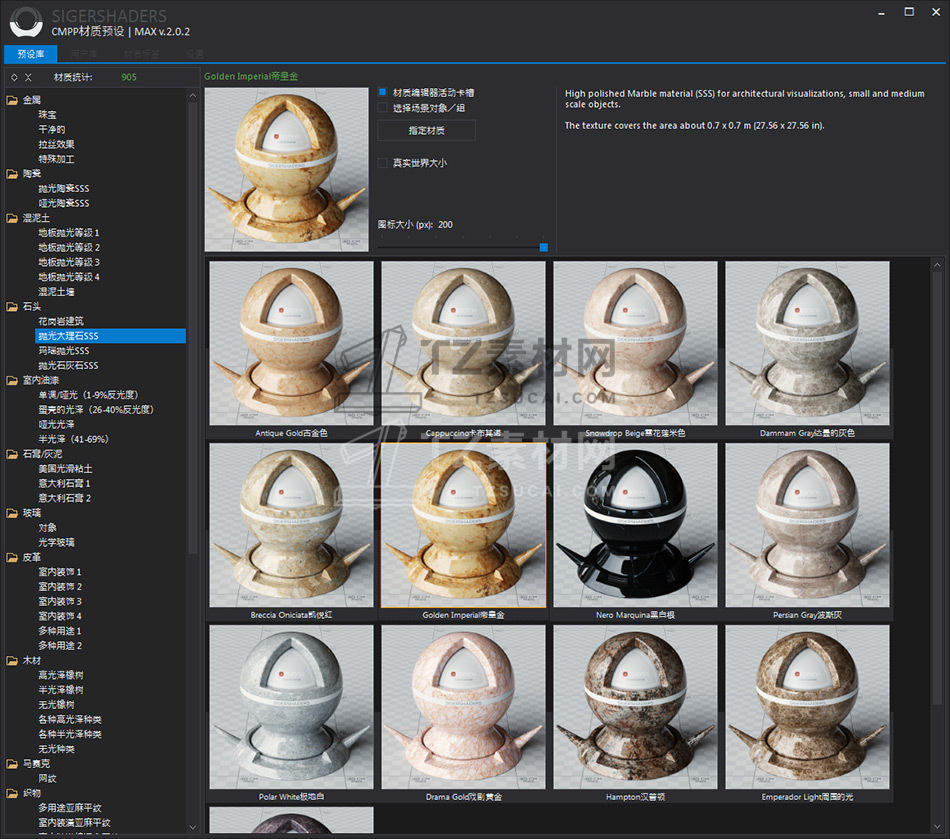Image resolution: width=950 pixels, height=839 pixels.
Task: Collapse the 皮革 folder
Action: tap(12, 557)
